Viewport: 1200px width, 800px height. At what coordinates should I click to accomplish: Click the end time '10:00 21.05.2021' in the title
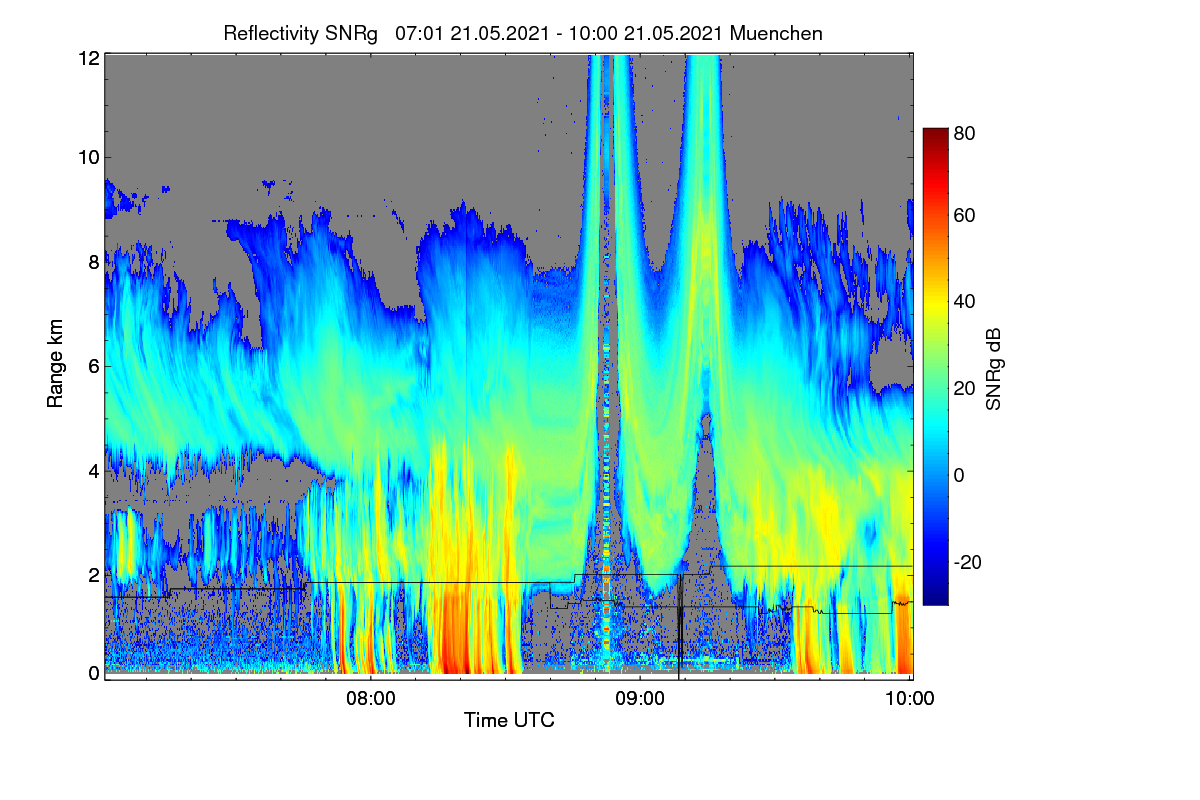point(645,33)
